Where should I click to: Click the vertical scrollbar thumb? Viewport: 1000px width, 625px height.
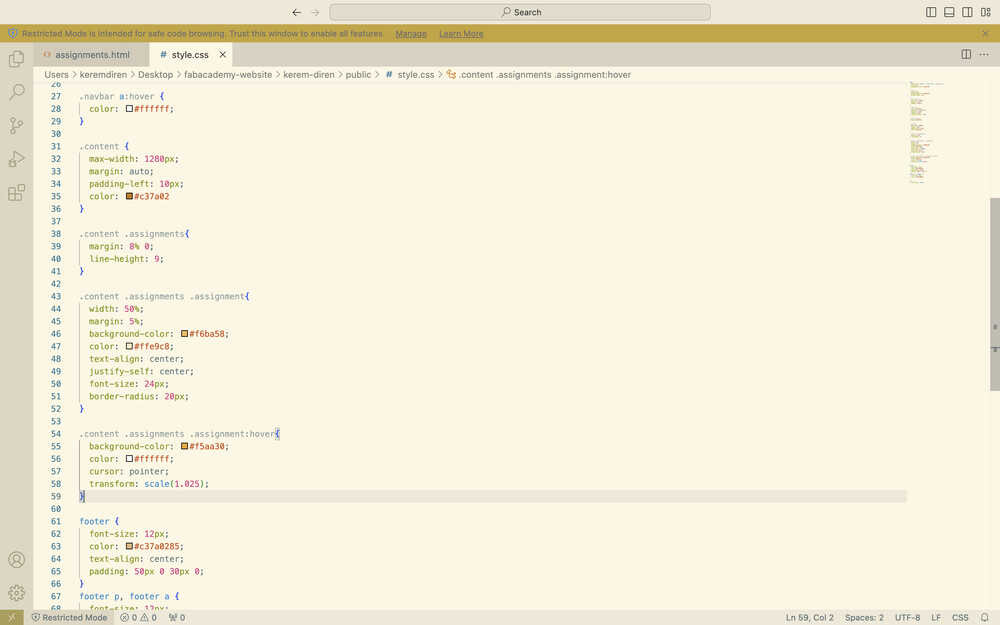(x=994, y=294)
